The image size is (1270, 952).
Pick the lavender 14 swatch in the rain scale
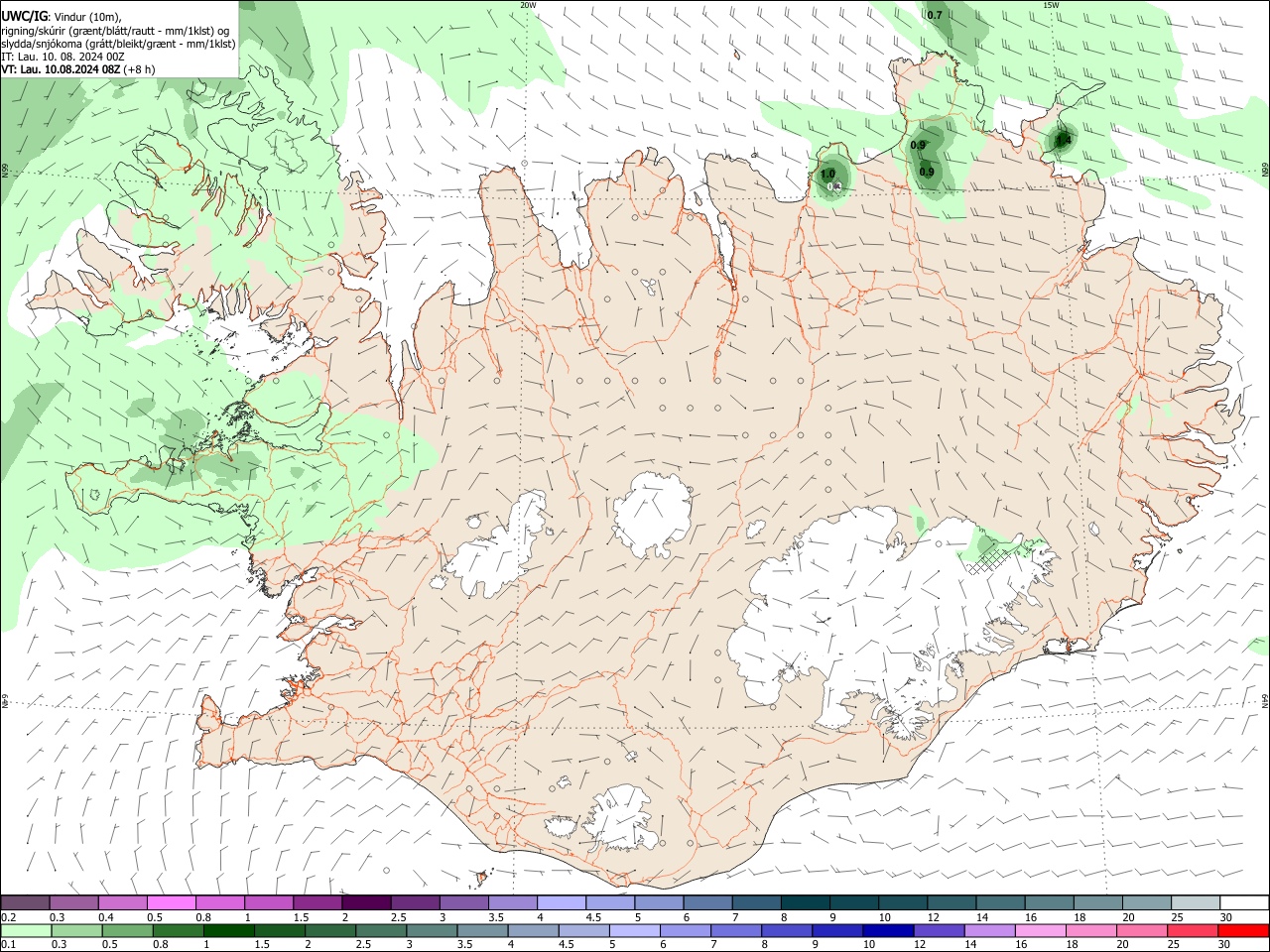(990, 930)
